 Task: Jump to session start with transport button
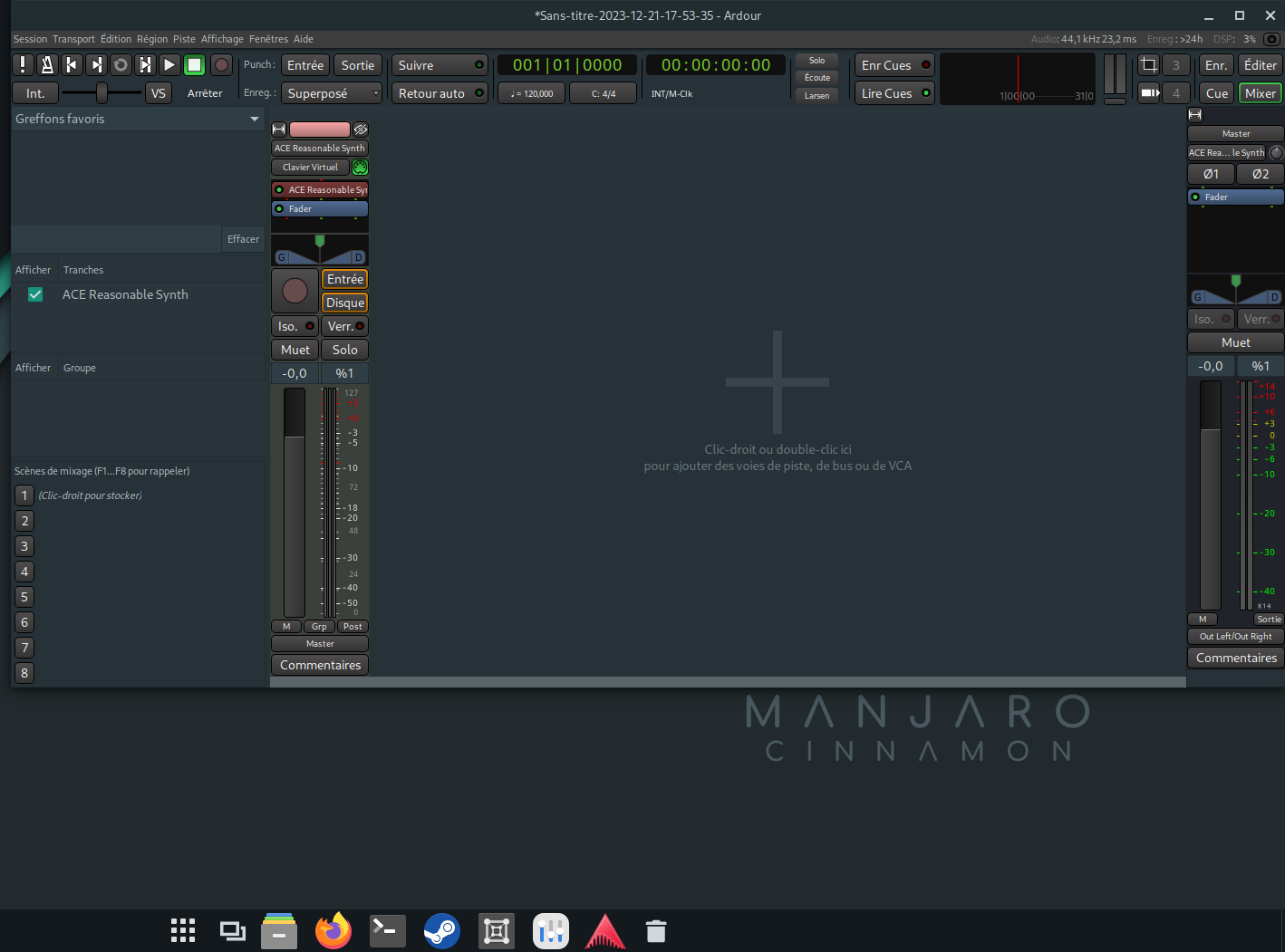72,65
